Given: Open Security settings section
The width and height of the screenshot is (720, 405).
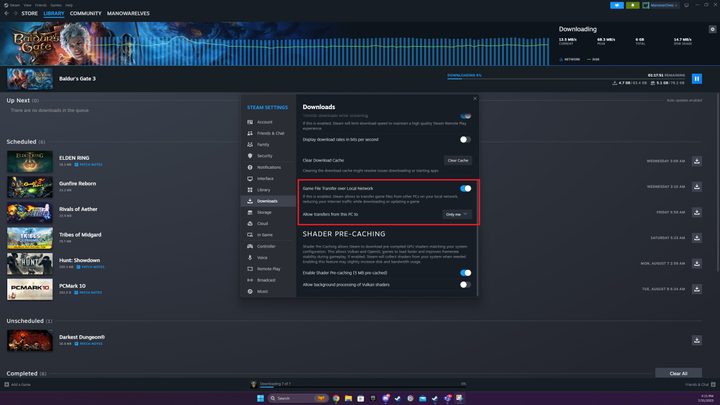Looking at the screenshot, I should (x=268, y=156).
